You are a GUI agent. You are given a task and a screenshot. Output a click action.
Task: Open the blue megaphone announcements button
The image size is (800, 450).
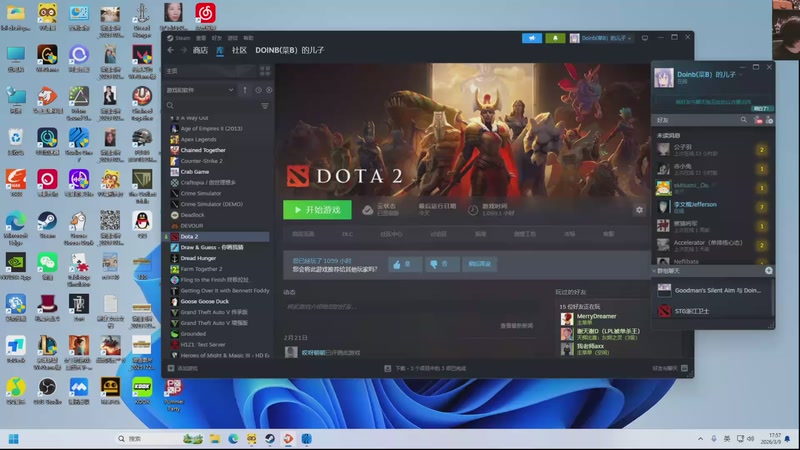point(532,38)
